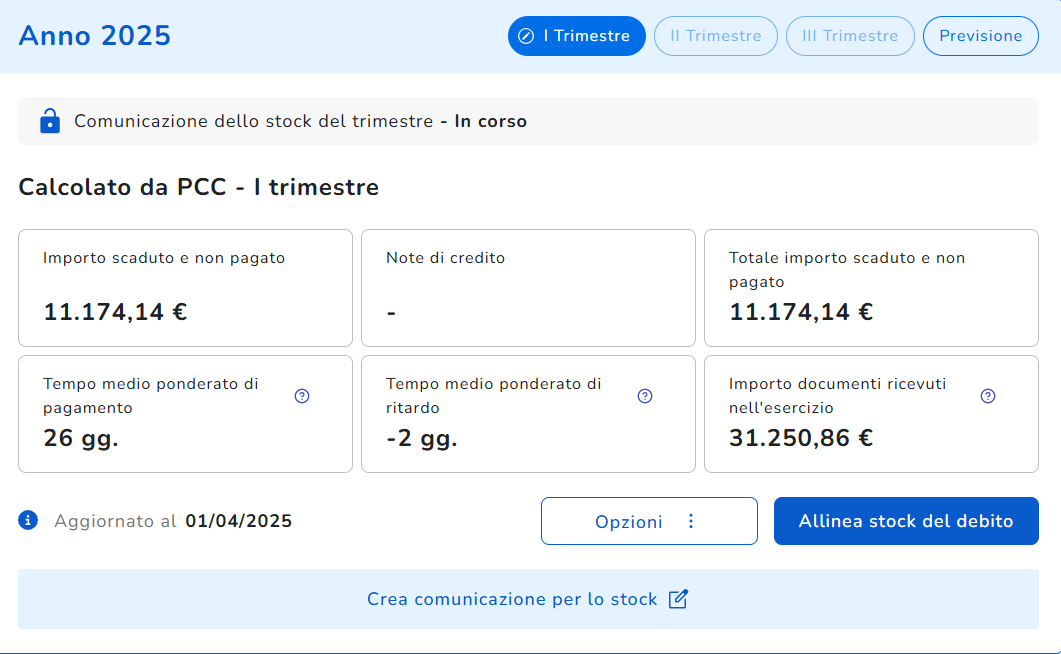Viewport: 1061px width, 654px height.
Task: Click the info icon next to Aggiornato al
Action: 29,520
